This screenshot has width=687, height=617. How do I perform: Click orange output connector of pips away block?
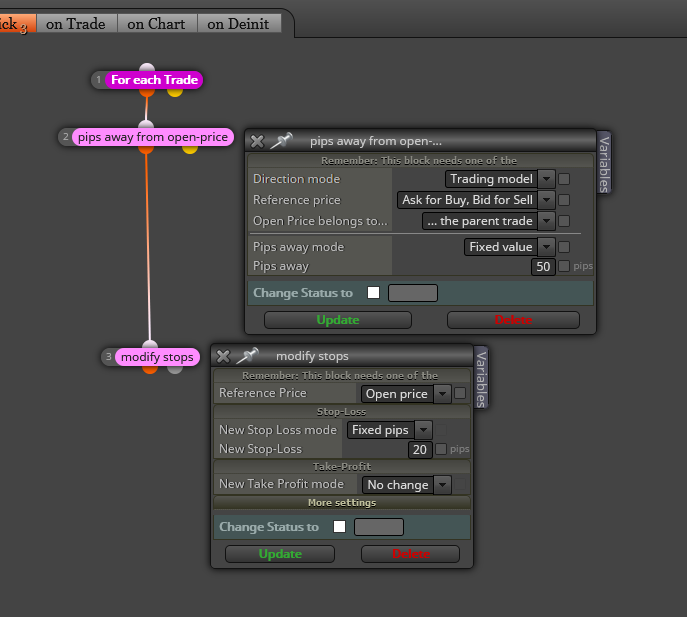[146, 149]
